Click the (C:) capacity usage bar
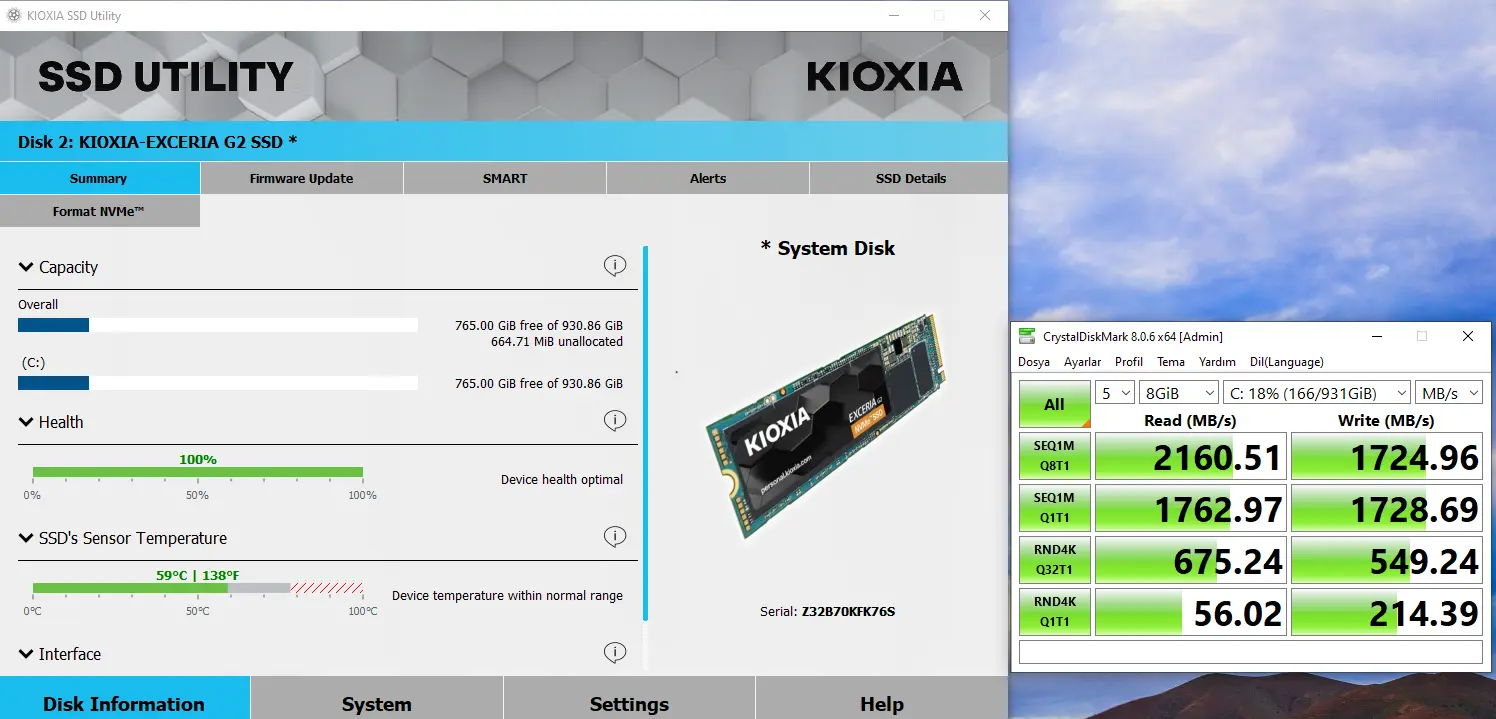The image size is (1496, 719). pyautogui.click(x=218, y=383)
